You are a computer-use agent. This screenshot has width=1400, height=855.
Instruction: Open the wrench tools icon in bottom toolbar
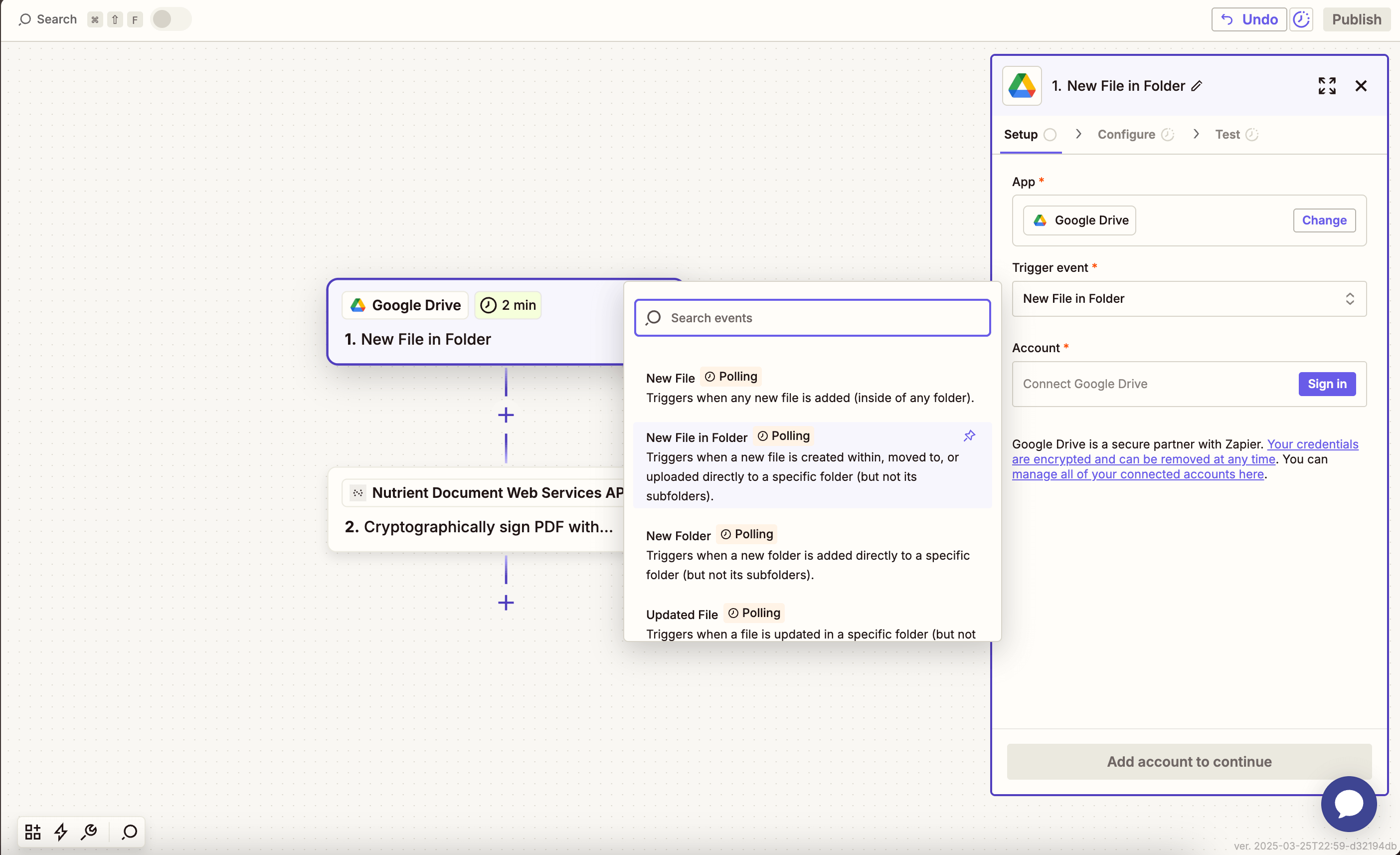(89, 832)
